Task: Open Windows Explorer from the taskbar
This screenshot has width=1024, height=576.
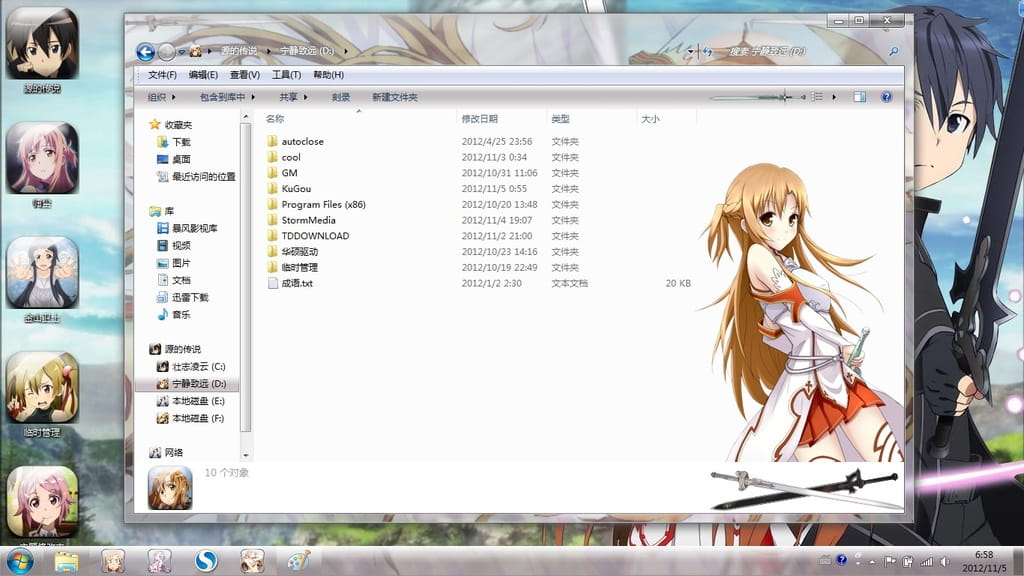Action: click(65, 562)
